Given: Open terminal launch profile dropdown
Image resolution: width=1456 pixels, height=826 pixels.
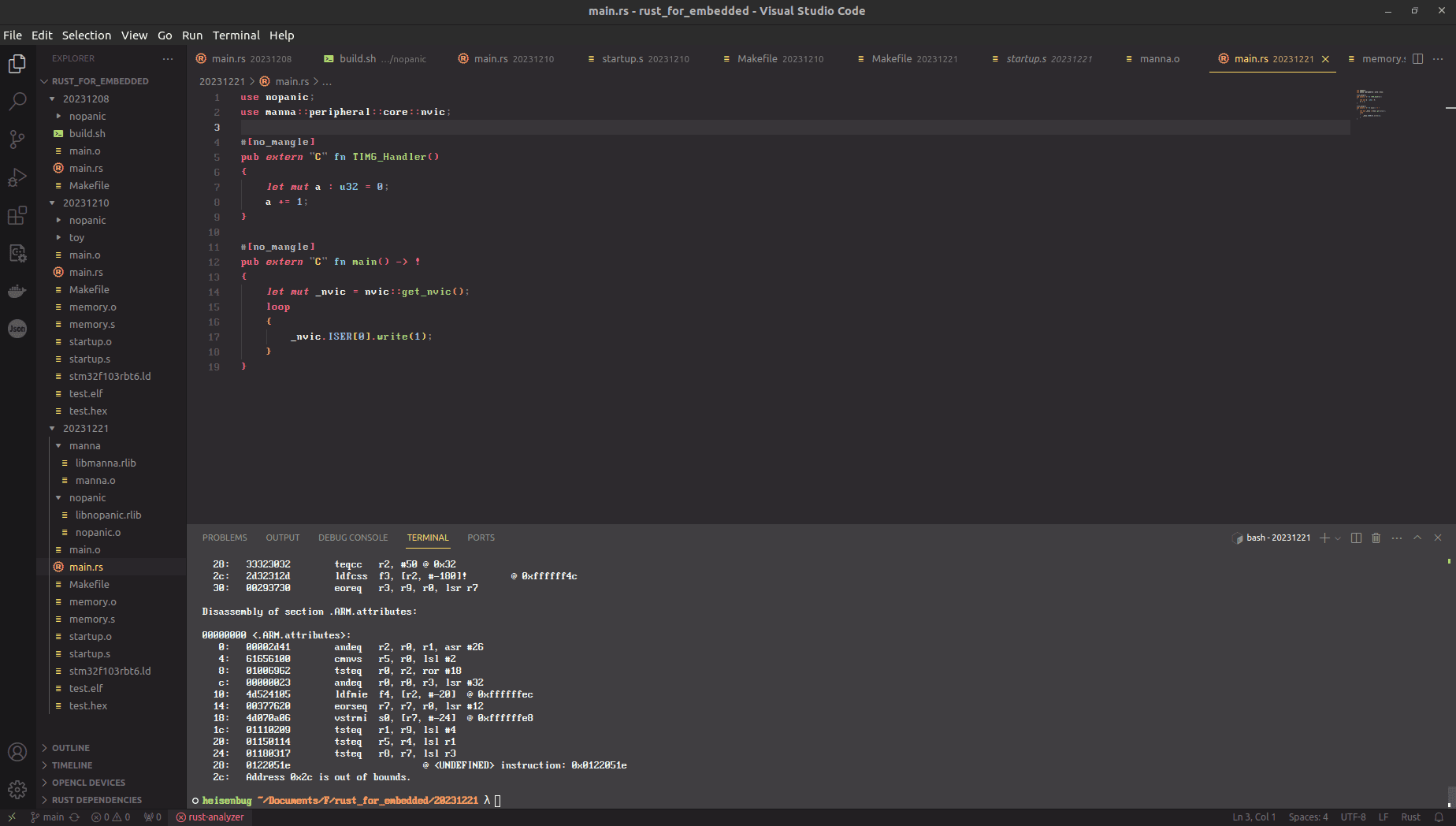Looking at the screenshot, I should [x=1337, y=538].
